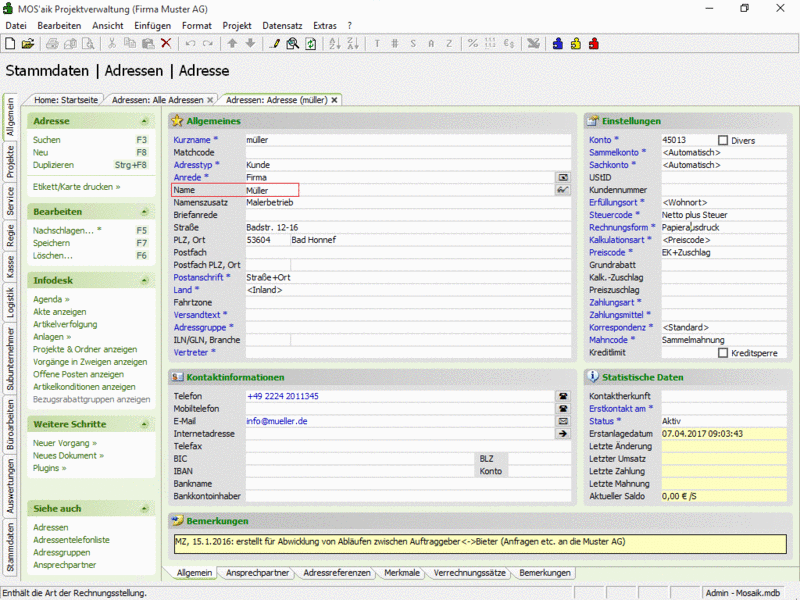Click the Straße field with Badstr. 12-16
Viewport: 800px width, 600px height.
[408, 228]
